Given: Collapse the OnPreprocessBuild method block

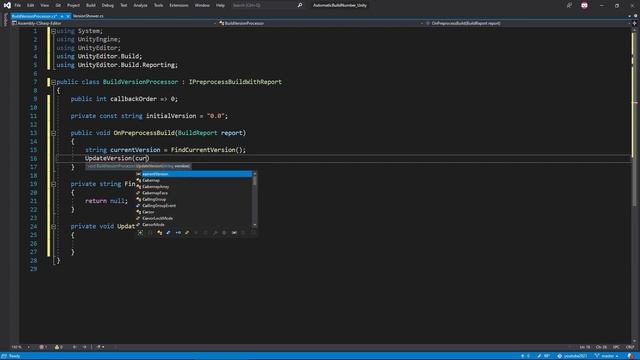Looking at the screenshot, I should coord(53,133).
